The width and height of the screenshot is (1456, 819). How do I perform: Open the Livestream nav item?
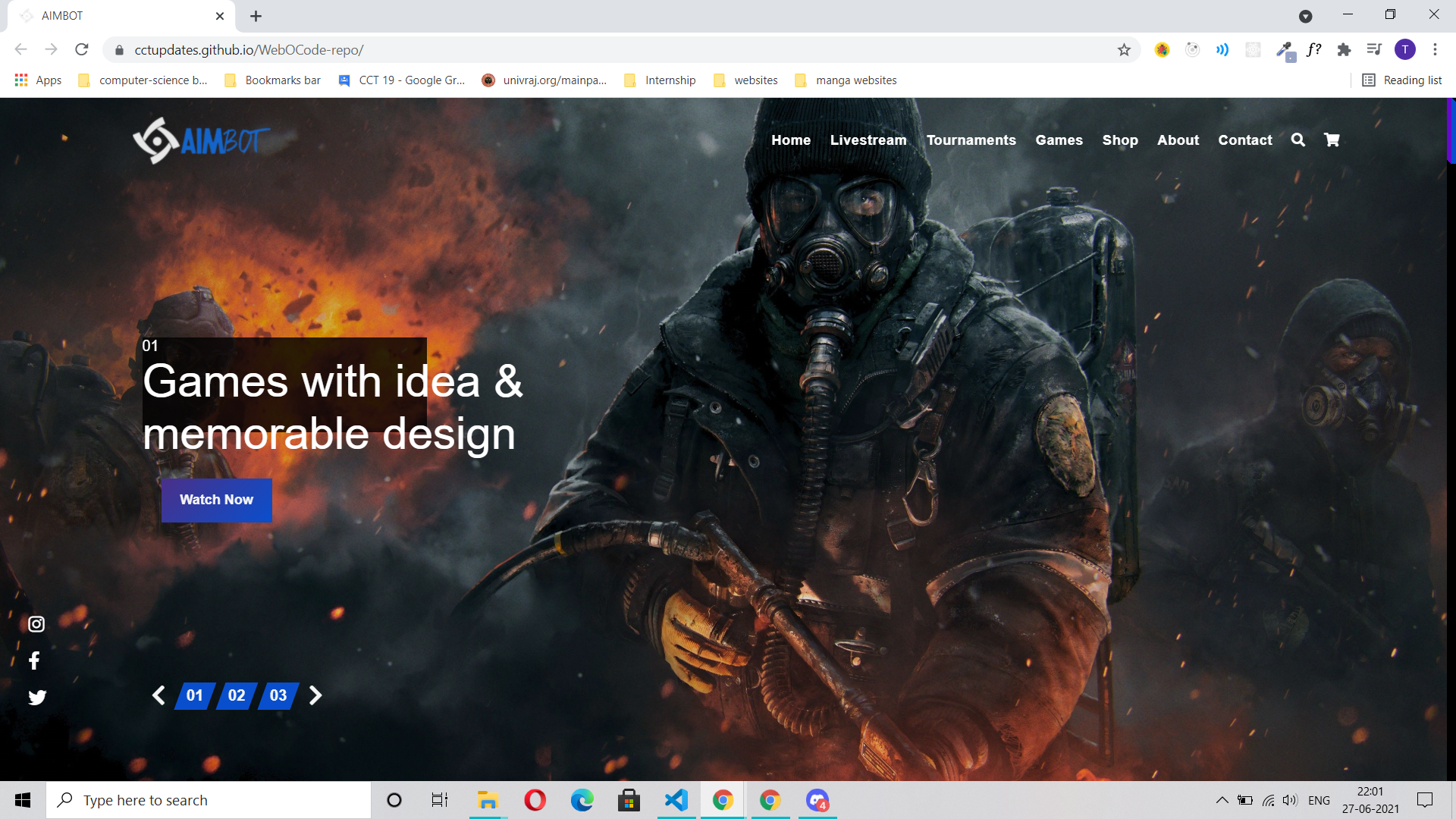pyautogui.click(x=868, y=140)
